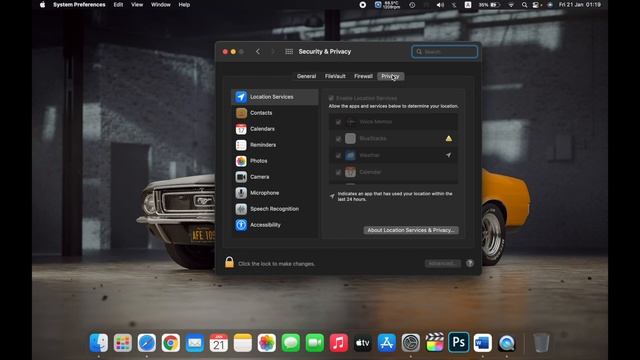This screenshot has width=640, height=360.
Task: Click About Location Services & Privacy button
Action: click(411, 230)
